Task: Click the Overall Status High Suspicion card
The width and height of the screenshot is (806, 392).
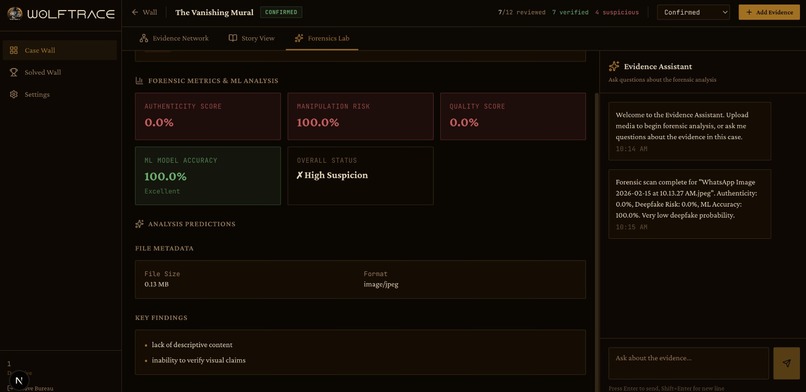Action: (360, 176)
